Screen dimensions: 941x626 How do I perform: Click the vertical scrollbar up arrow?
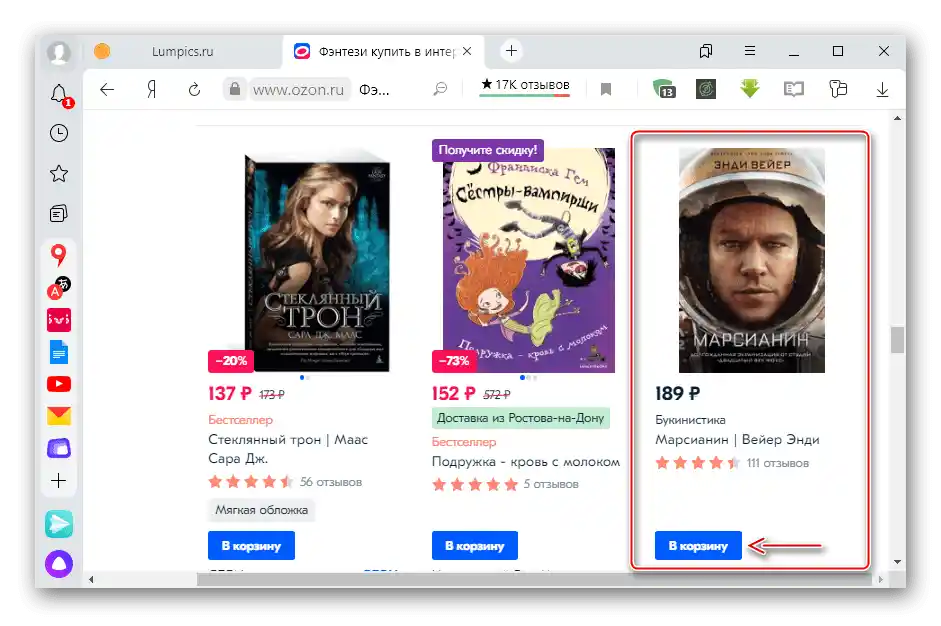(x=897, y=118)
